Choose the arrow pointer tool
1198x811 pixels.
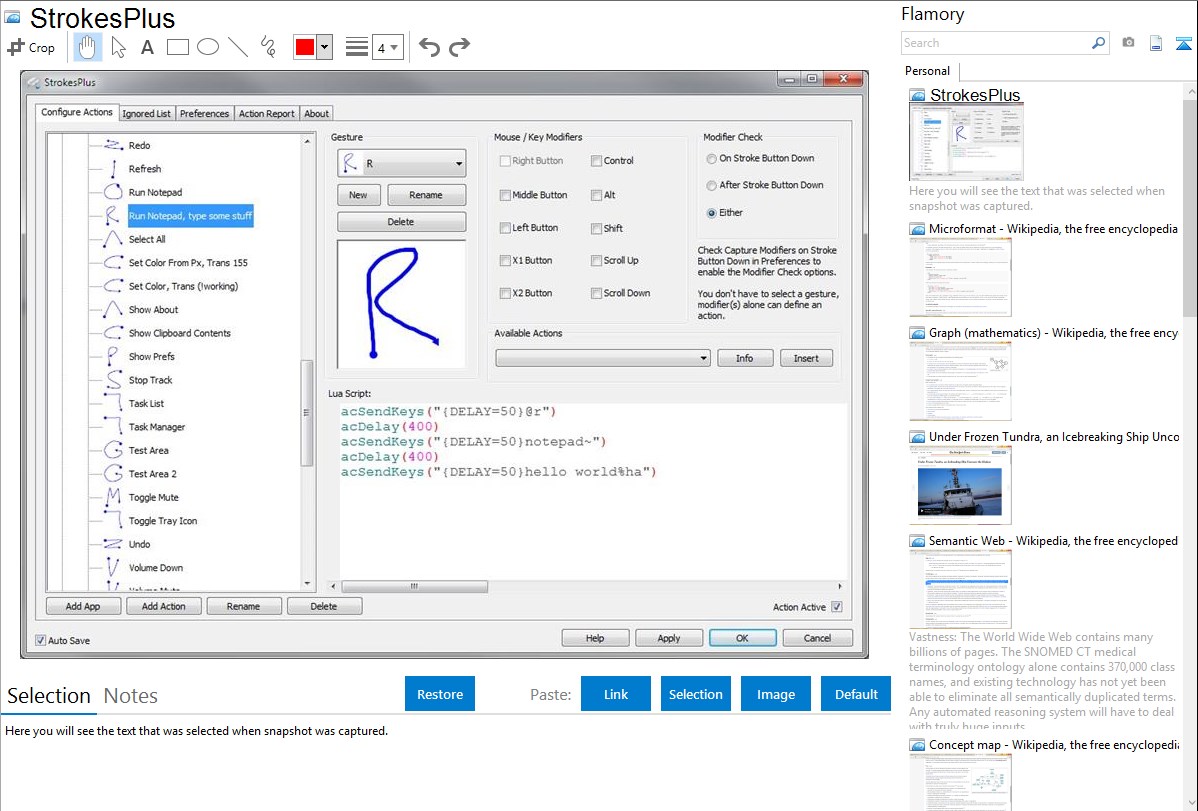(118, 47)
